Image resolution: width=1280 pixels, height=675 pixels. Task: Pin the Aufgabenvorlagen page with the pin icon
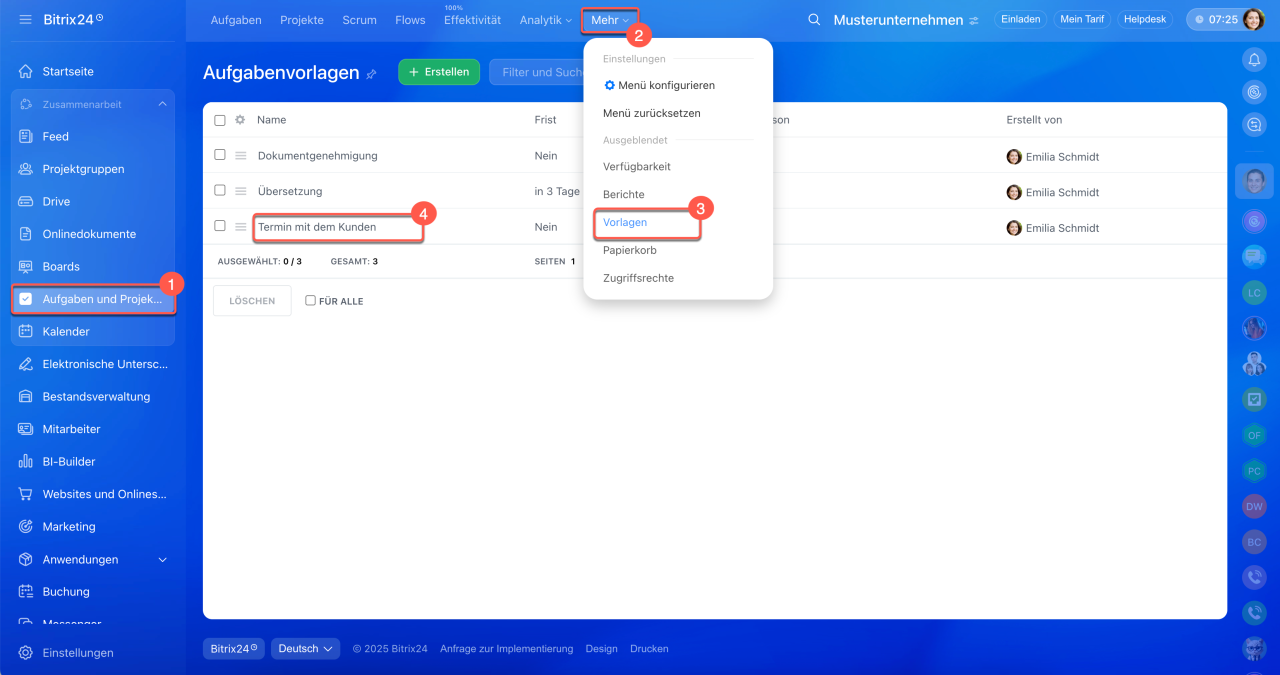tap(372, 74)
